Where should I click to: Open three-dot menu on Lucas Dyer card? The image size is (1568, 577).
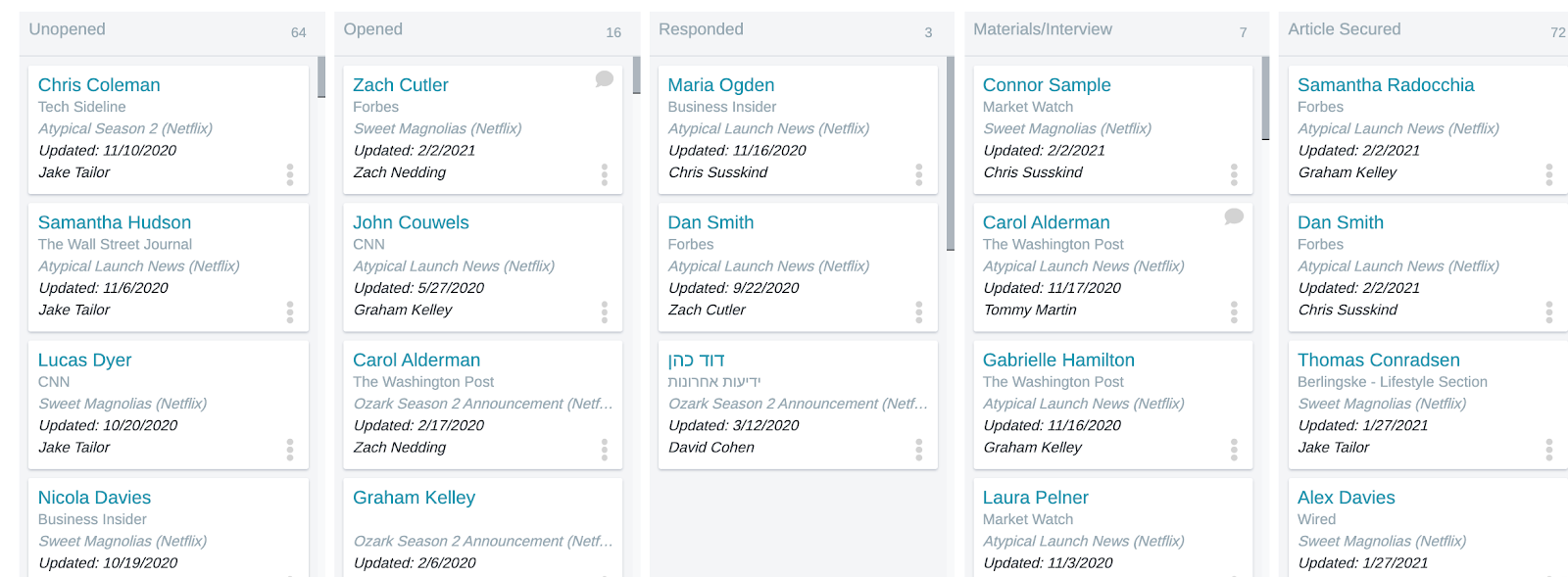click(x=290, y=449)
